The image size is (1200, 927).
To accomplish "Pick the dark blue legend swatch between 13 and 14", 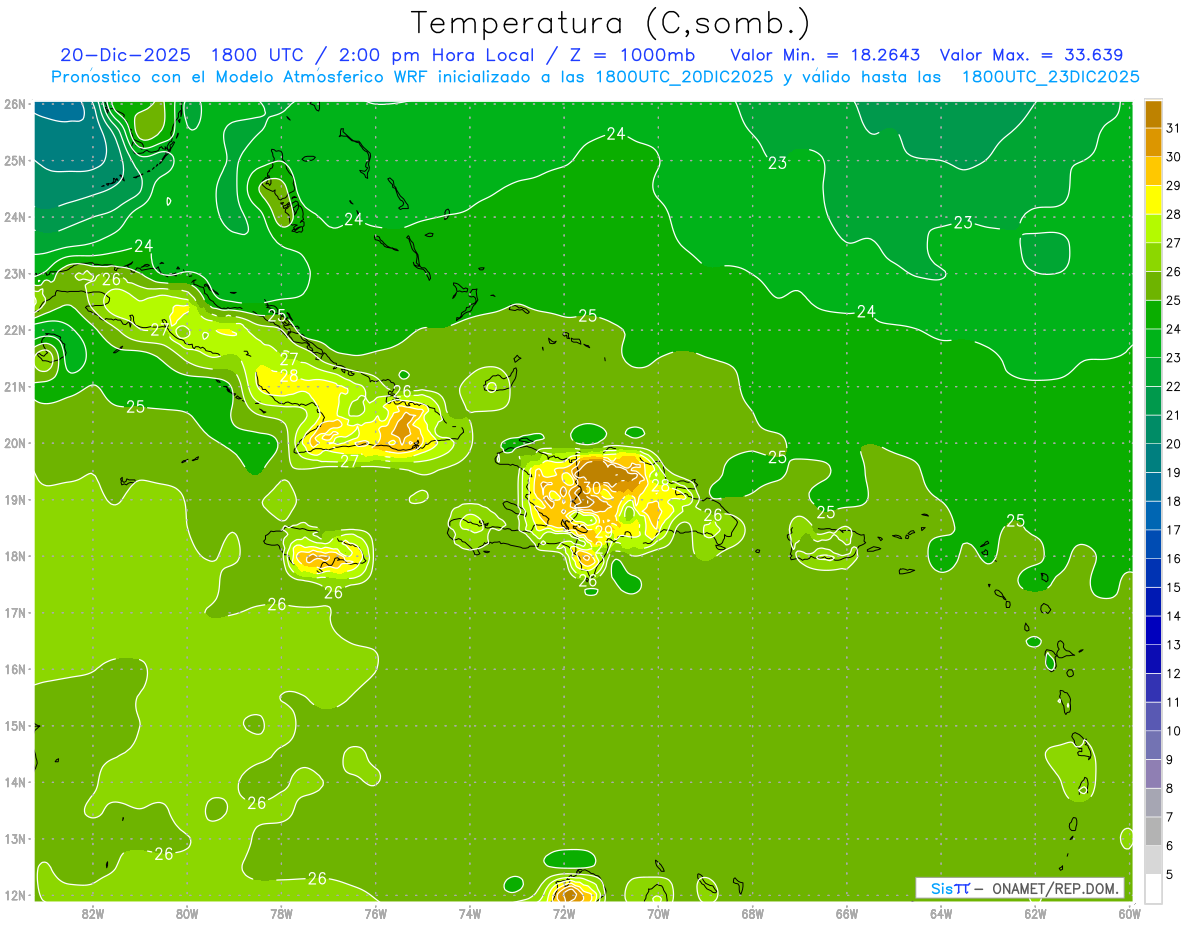I will 1153,630.
